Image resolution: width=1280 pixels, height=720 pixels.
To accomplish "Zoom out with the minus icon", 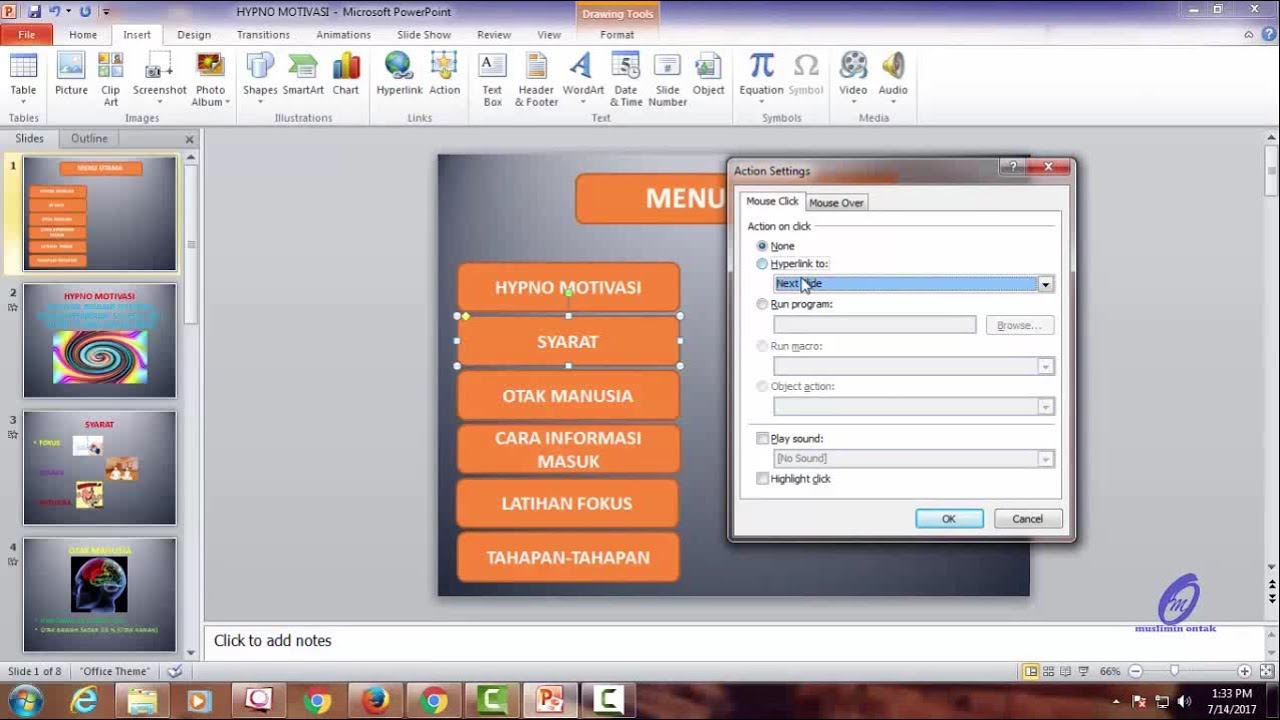I will 1135,671.
